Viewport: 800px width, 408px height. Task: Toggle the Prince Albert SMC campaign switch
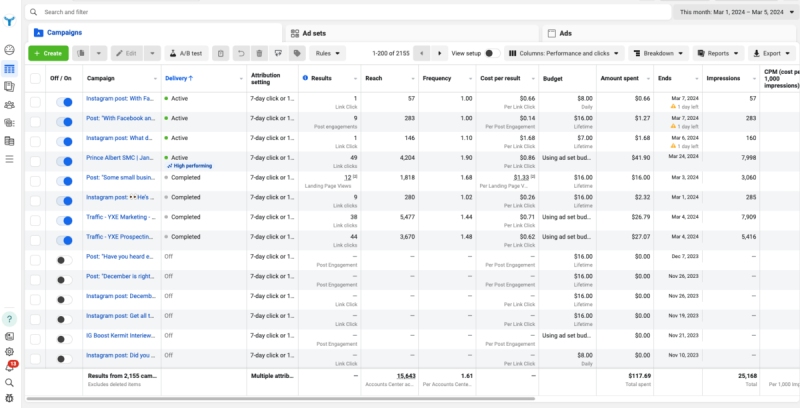click(64, 161)
